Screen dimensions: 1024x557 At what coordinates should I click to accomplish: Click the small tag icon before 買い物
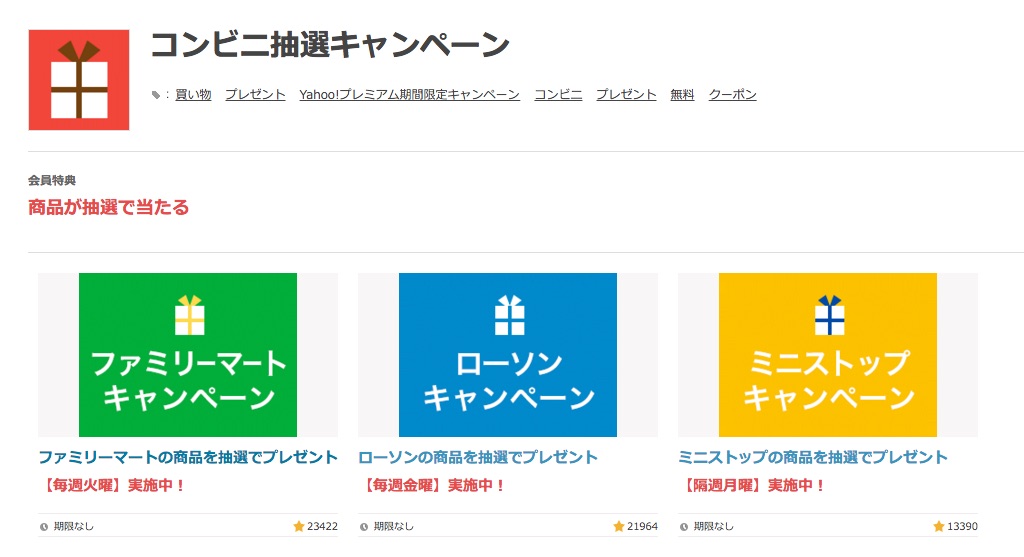point(155,95)
